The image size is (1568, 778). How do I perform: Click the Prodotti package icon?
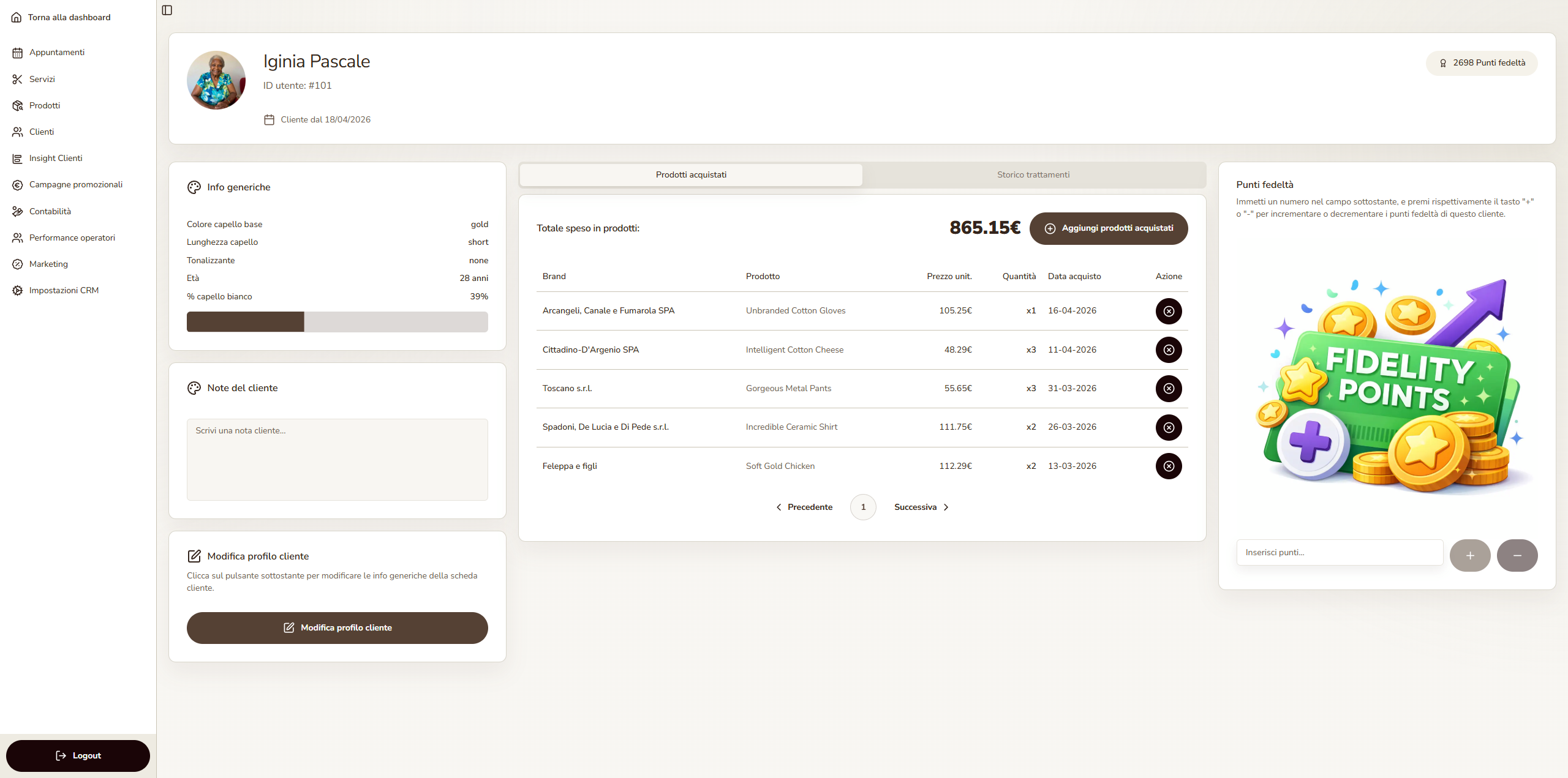pyautogui.click(x=18, y=105)
